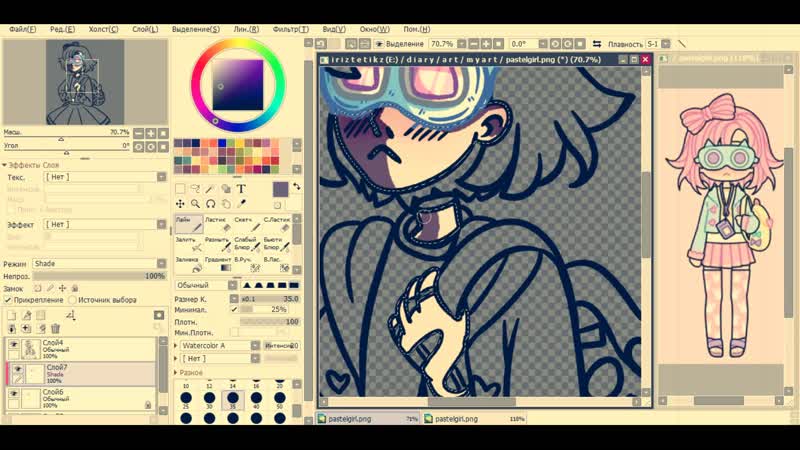Image resolution: width=800 pixels, height=450 pixels.
Task: Open the Файл menu
Action: coord(22,30)
